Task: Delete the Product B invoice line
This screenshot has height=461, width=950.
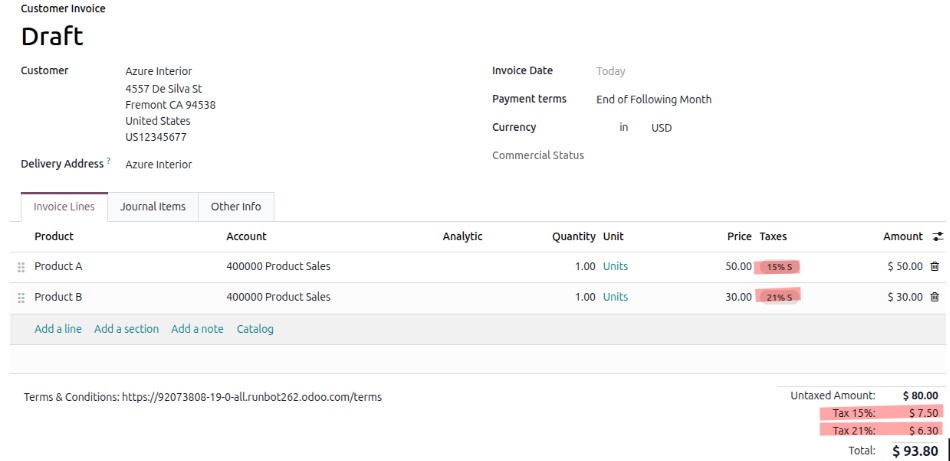Action: tap(934, 297)
